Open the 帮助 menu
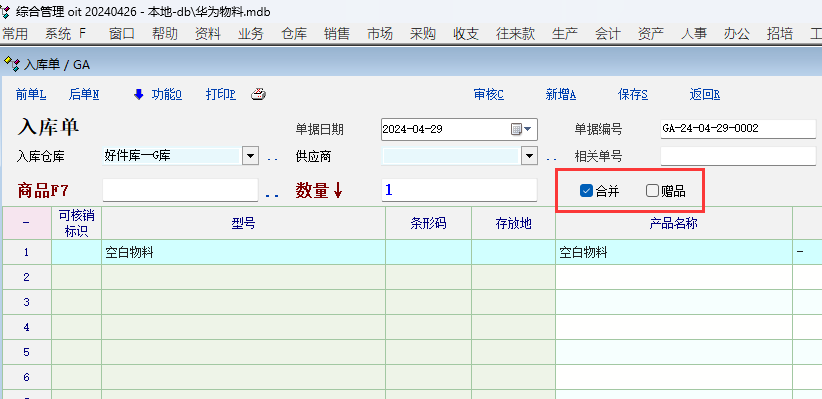The height and width of the screenshot is (399, 822). coord(165,34)
